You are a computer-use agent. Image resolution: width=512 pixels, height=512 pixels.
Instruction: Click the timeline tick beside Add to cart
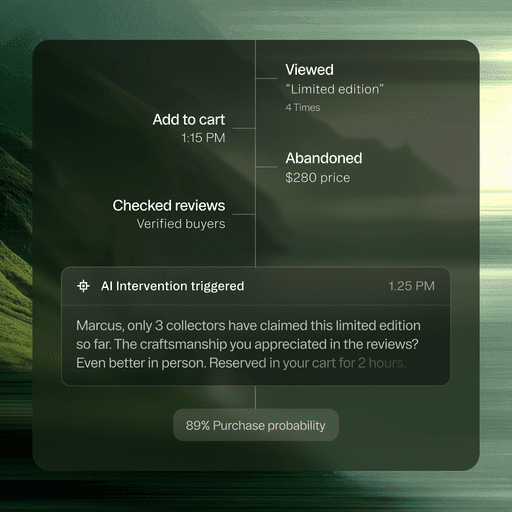point(244,128)
